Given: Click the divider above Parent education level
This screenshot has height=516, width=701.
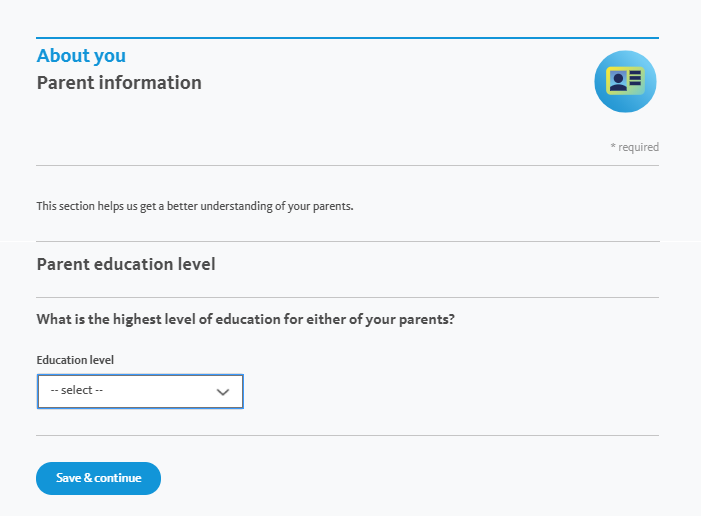Looking at the screenshot, I should (x=347, y=241).
